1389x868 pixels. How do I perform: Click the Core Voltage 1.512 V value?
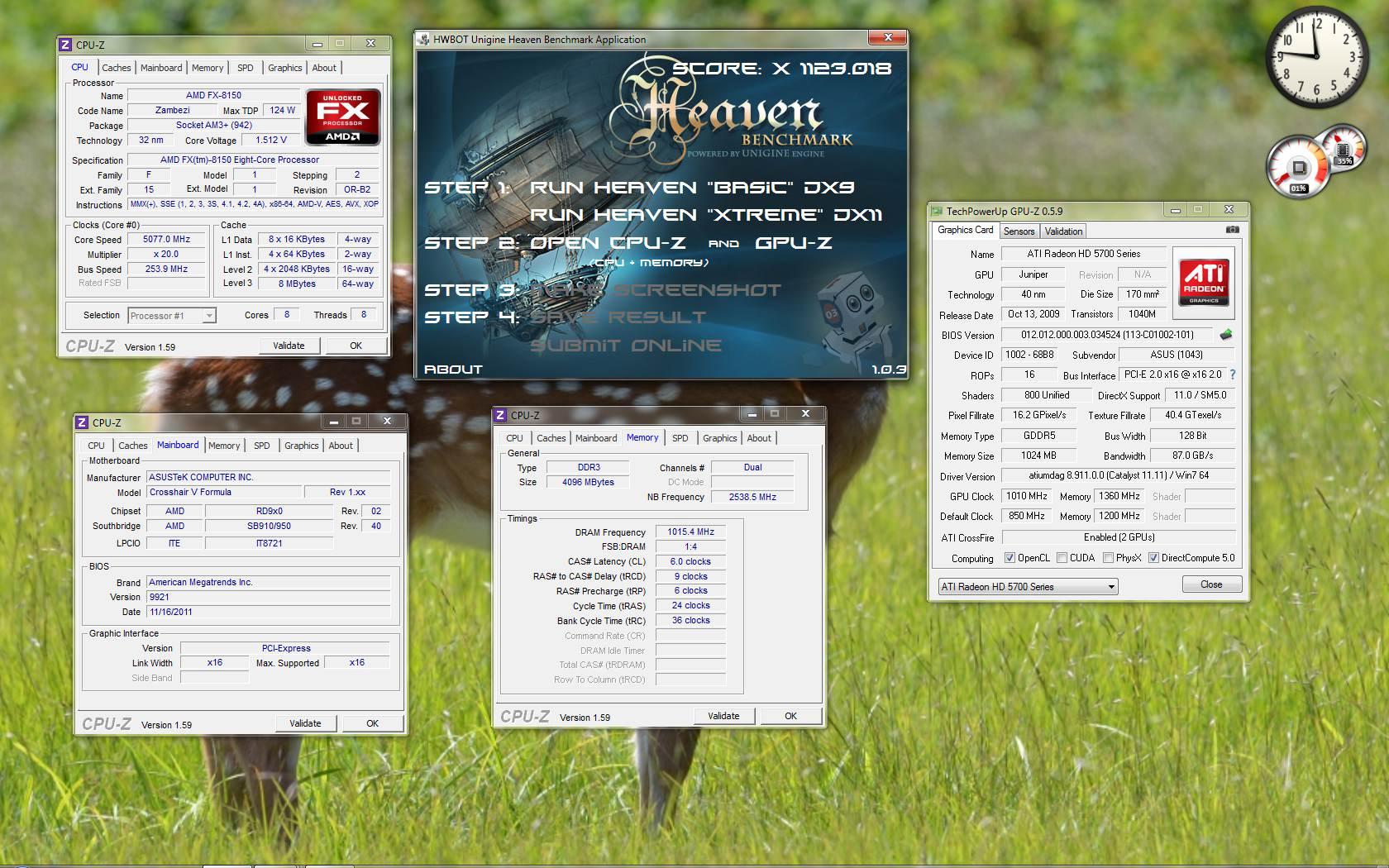[x=271, y=140]
